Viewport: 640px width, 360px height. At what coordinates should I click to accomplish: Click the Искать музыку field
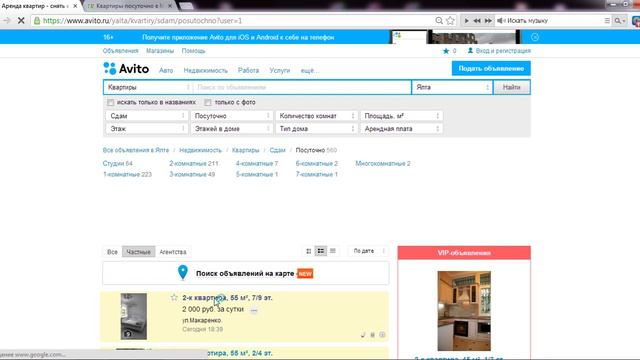(549, 20)
